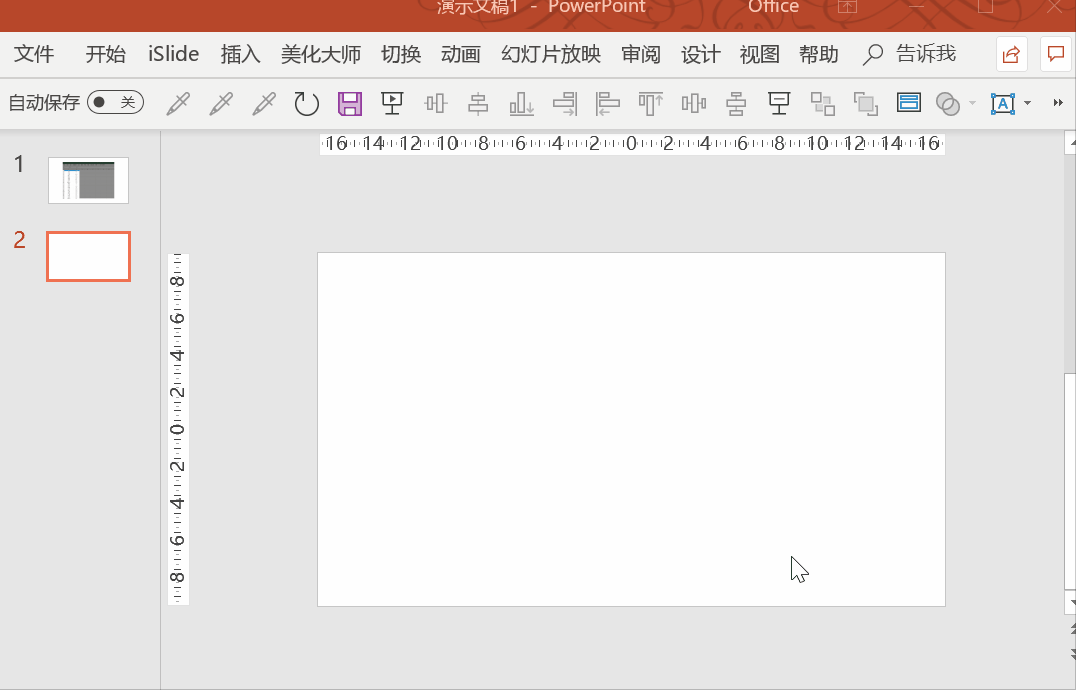Select the blank slide 2 thumbnail
This screenshot has width=1076, height=690.
pyautogui.click(x=89, y=257)
